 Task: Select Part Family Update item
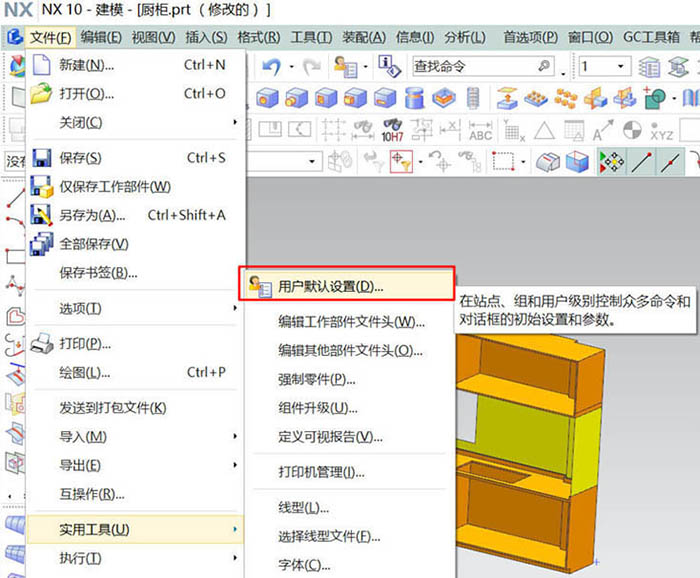(x=350, y=408)
